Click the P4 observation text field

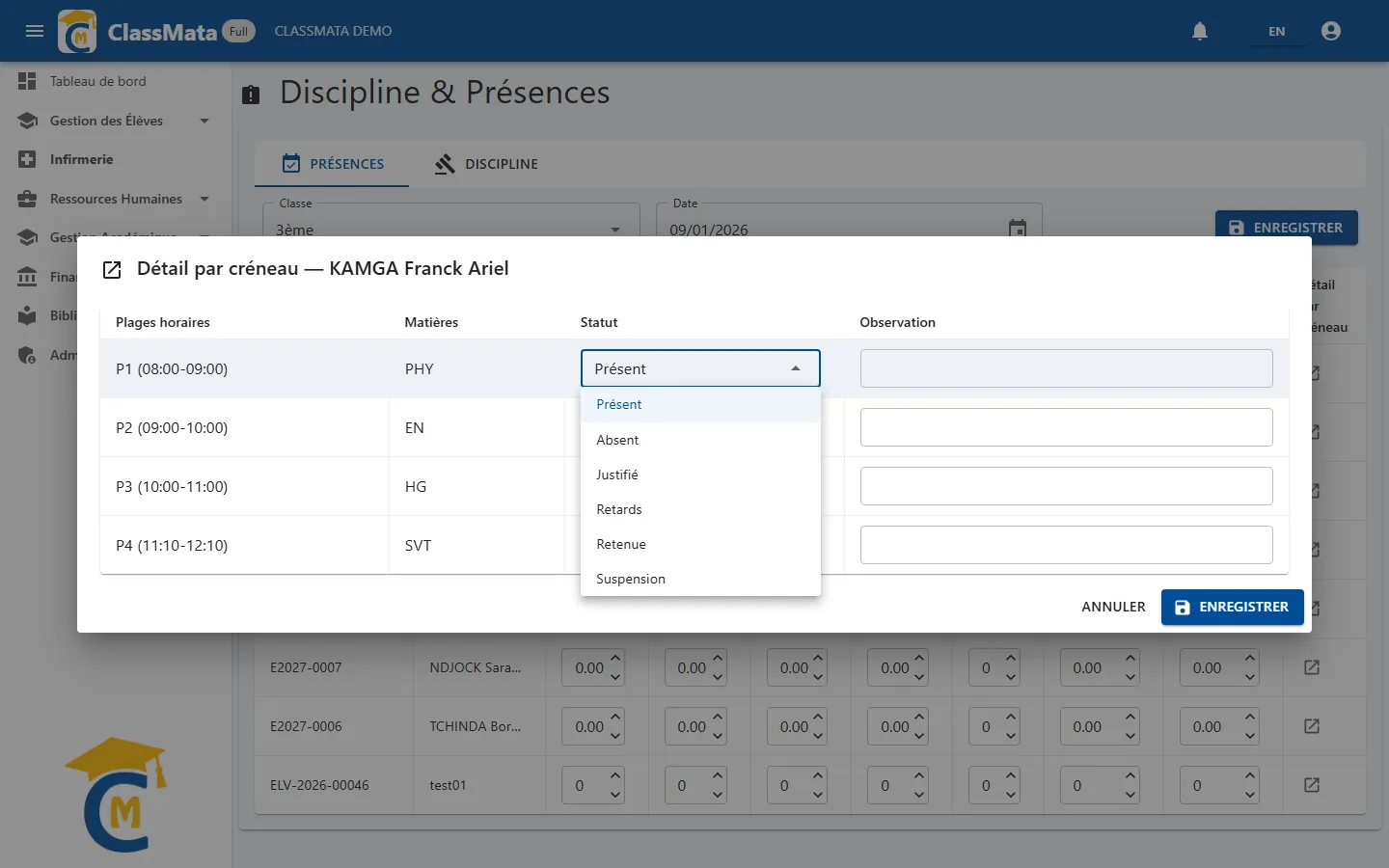point(1066,545)
